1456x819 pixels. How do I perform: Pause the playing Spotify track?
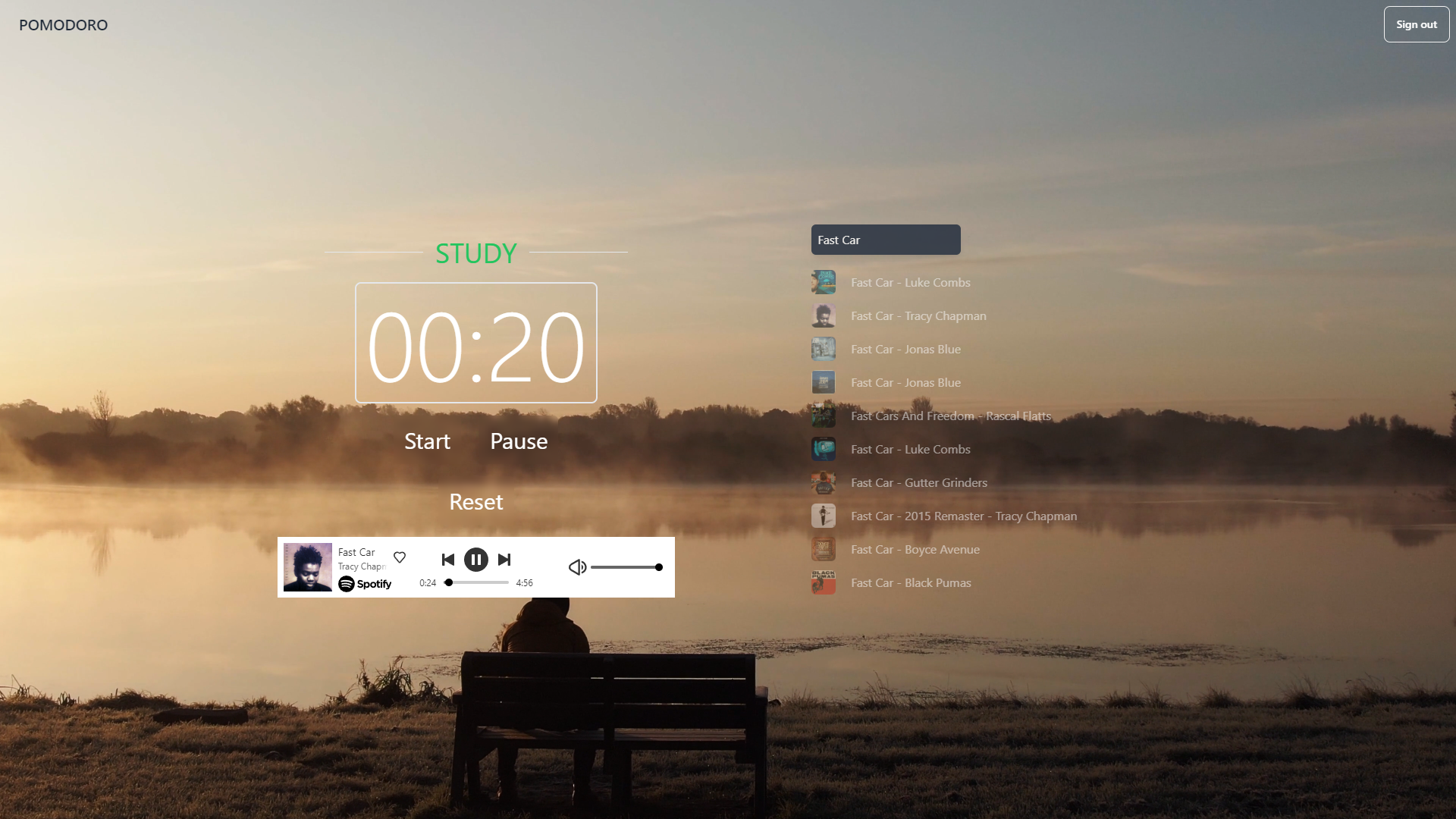pyautogui.click(x=475, y=560)
